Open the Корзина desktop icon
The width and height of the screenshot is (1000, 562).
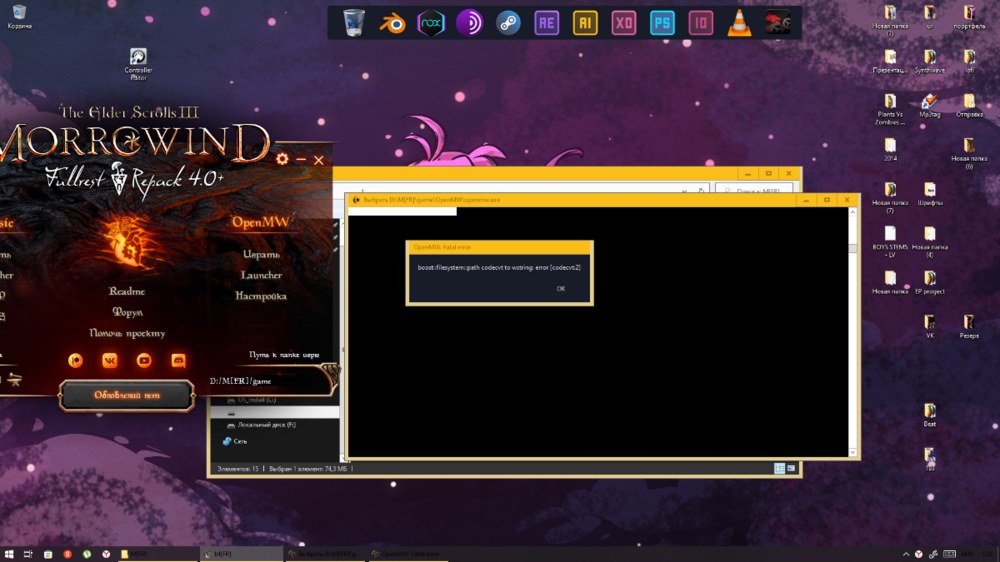click(19, 17)
